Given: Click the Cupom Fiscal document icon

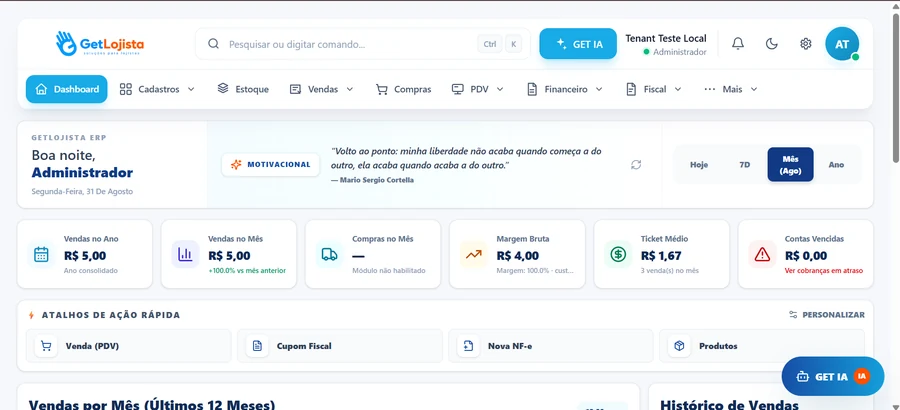Looking at the screenshot, I should click(x=257, y=346).
